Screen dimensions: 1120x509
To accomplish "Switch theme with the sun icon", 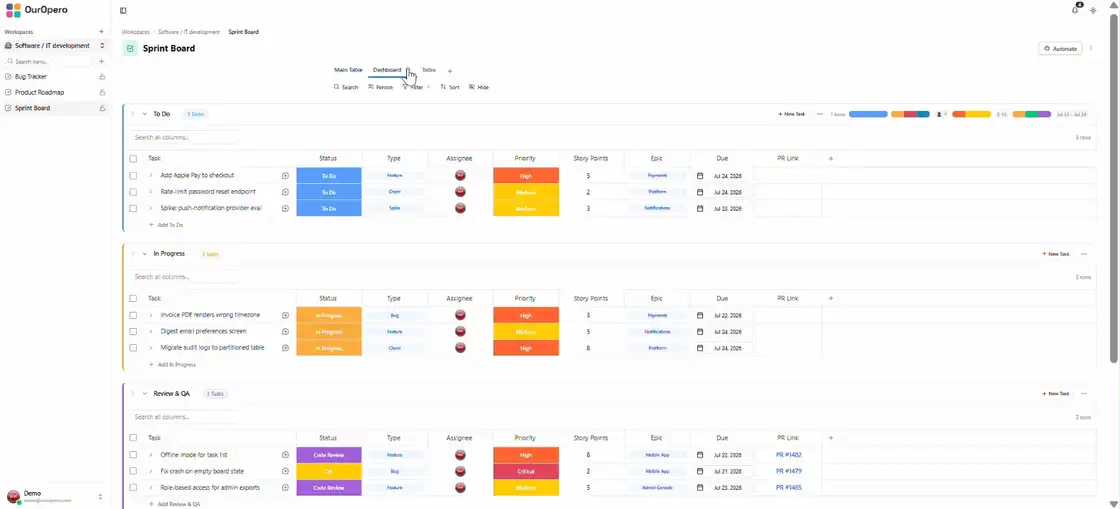I will pos(1093,11).
